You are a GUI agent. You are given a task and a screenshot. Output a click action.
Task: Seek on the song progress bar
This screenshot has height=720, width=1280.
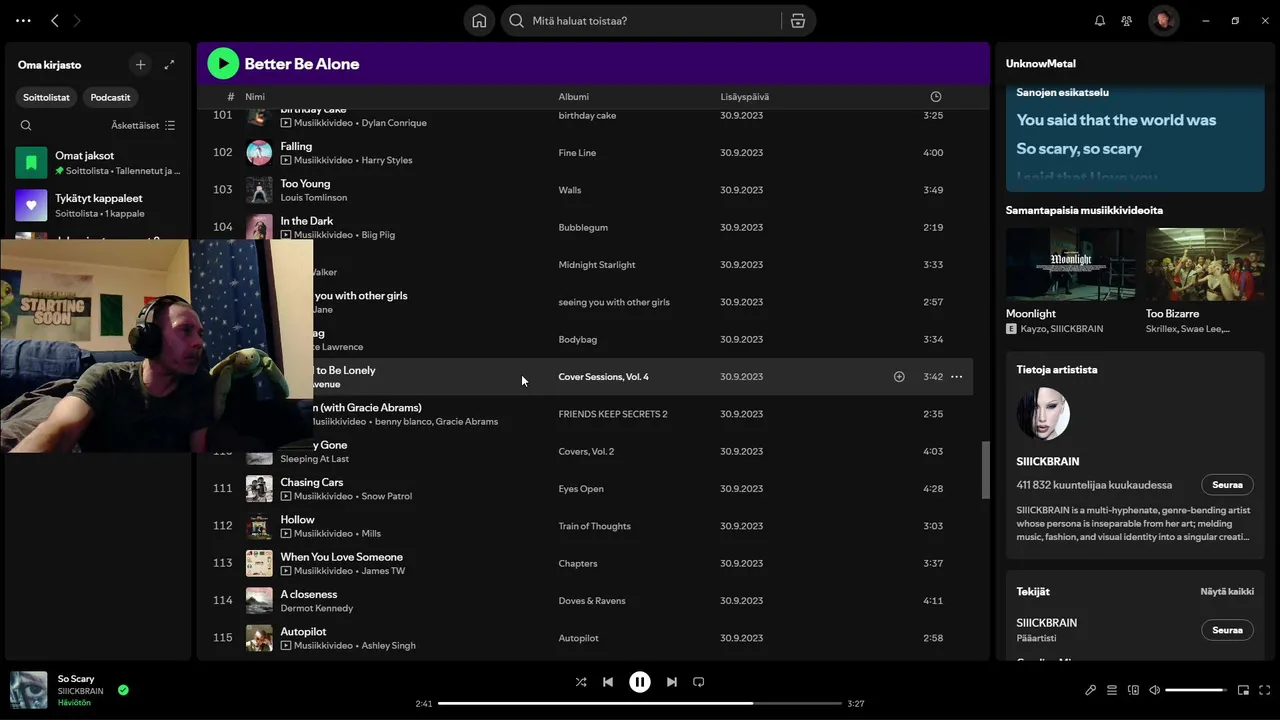[640, 703]
